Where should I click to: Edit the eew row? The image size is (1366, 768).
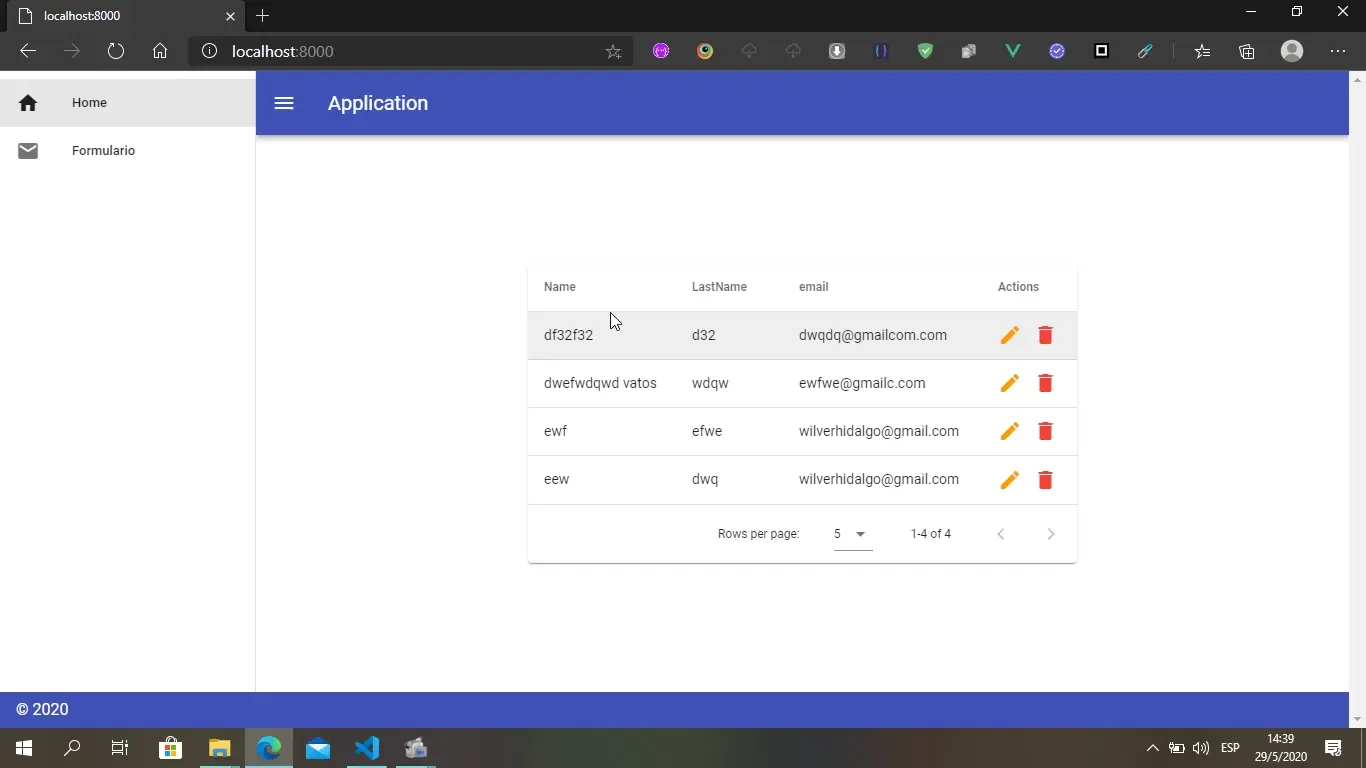[x=1009, y=480]
